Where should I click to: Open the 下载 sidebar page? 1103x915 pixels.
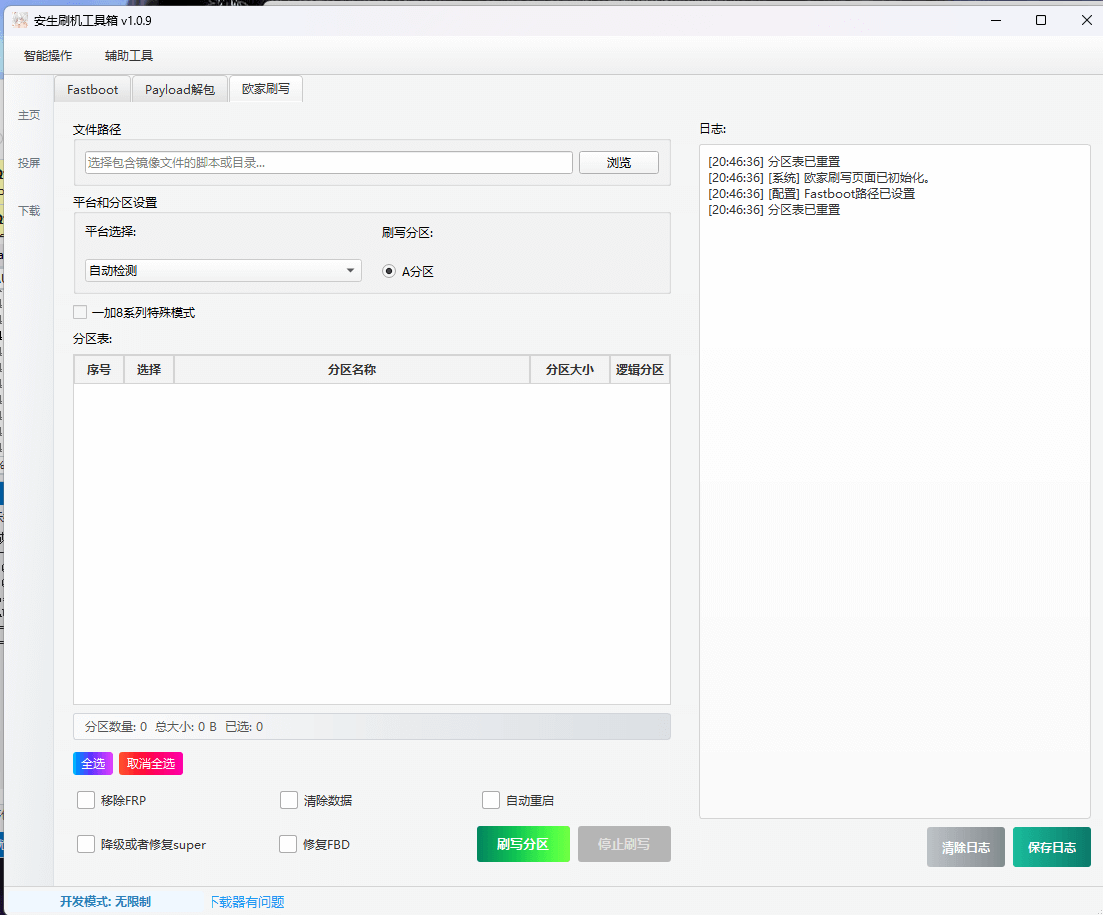tap(29, 211)
